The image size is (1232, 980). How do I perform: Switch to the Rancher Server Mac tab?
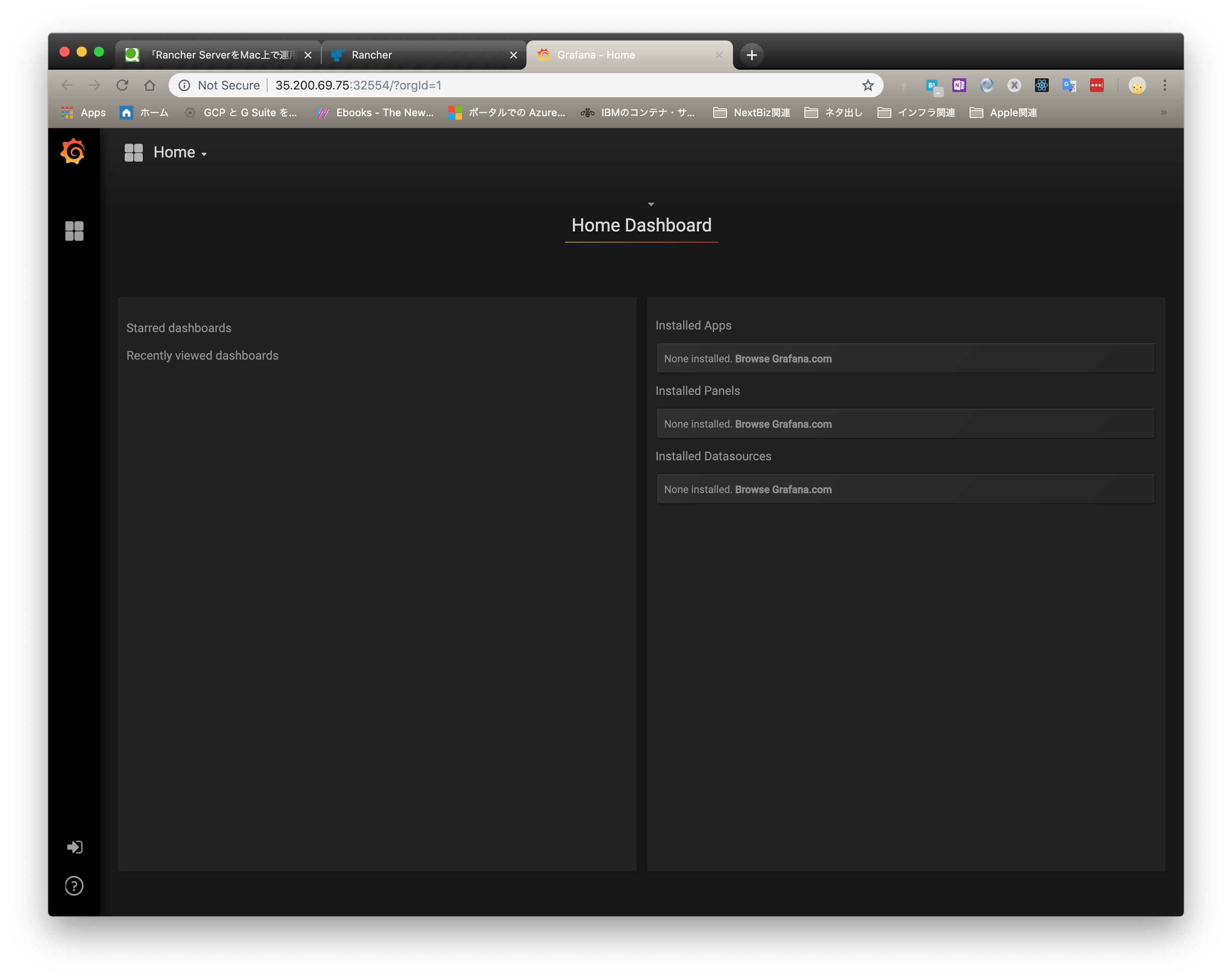click(x=218, y=55)
